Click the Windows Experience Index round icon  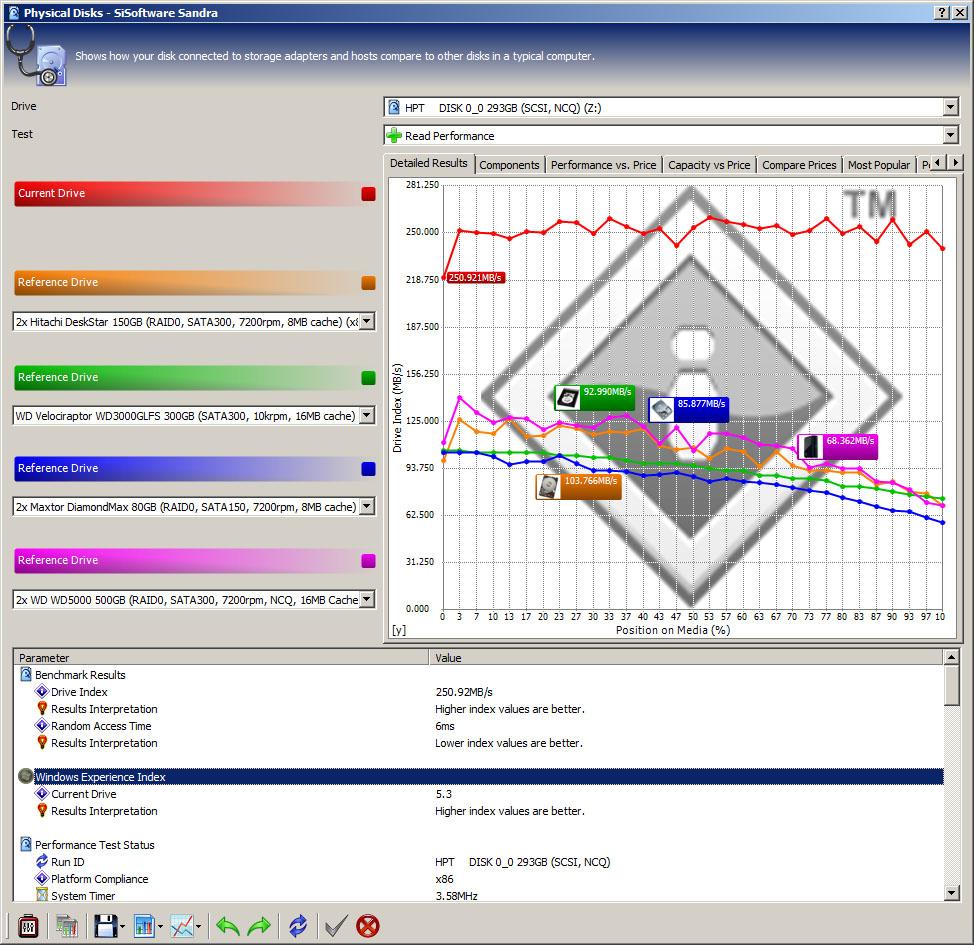point(25,777)
